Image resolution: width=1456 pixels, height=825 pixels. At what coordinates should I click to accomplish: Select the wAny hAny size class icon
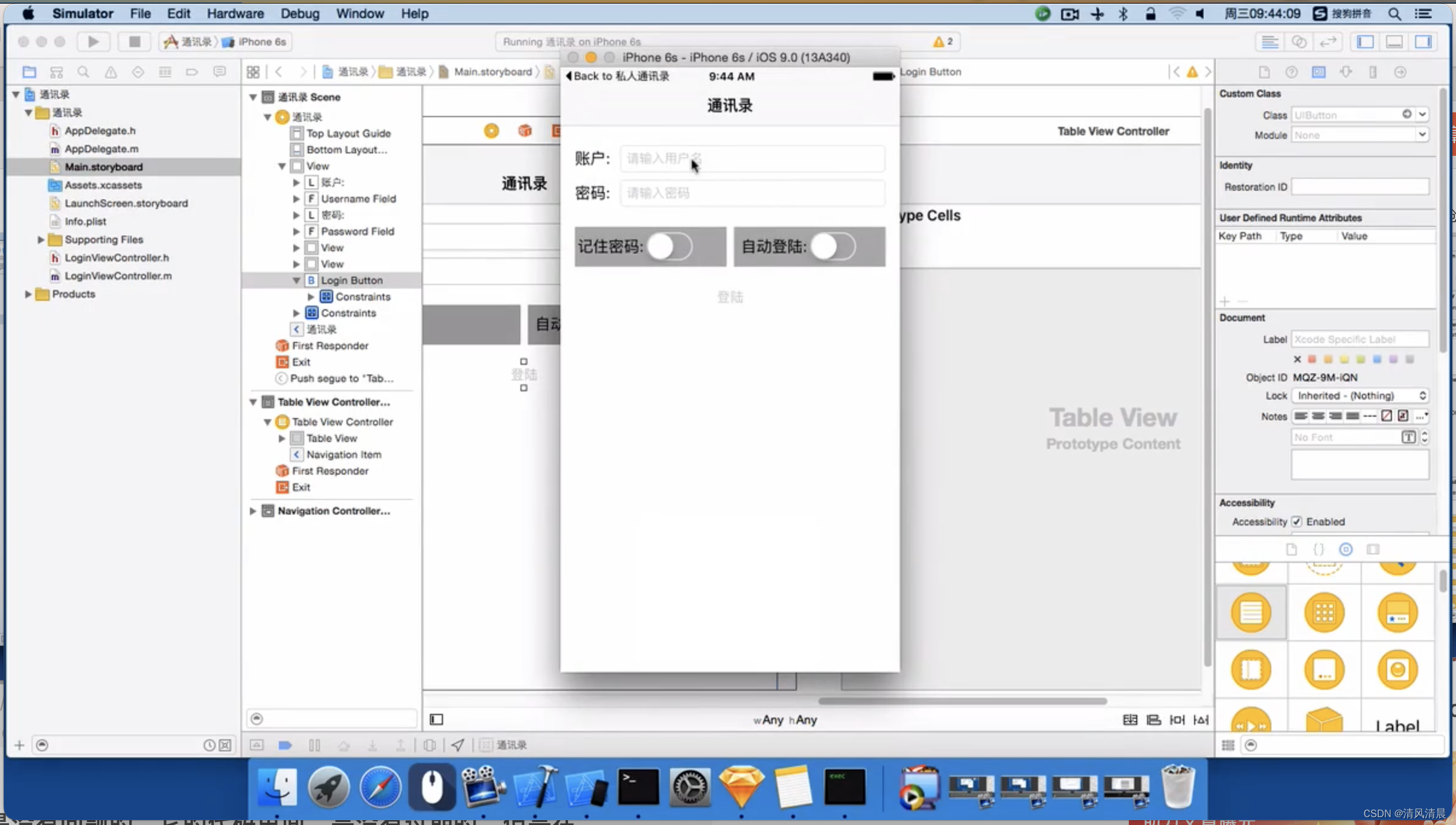(x=783, y=719)
